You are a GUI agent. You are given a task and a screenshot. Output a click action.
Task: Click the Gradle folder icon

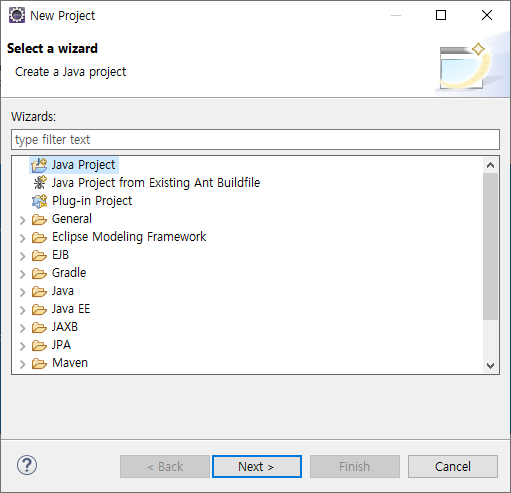[39, 273]
